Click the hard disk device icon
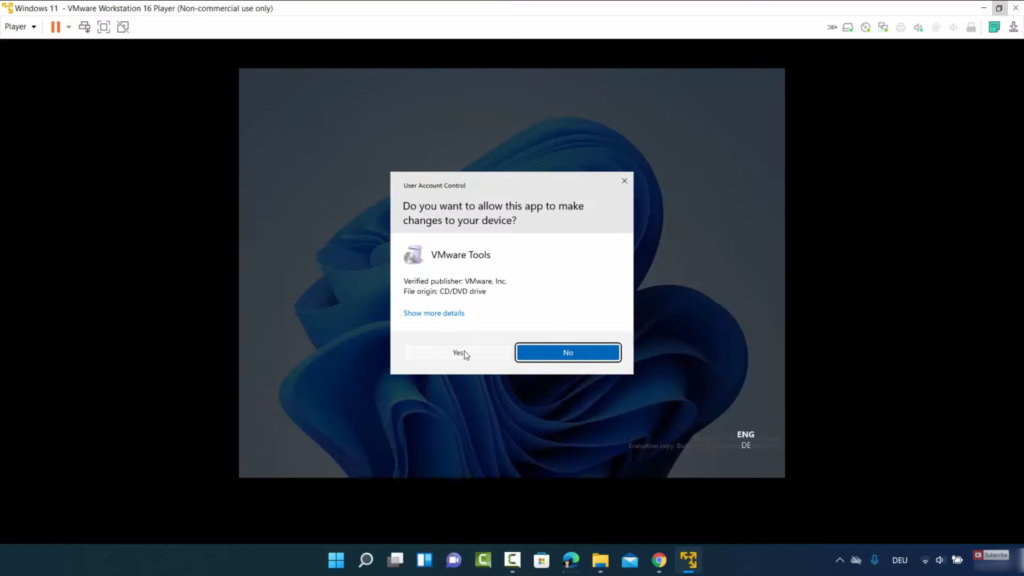Image resolution: width=1024 pixels, height=576 pixels. tap(848, 27)
